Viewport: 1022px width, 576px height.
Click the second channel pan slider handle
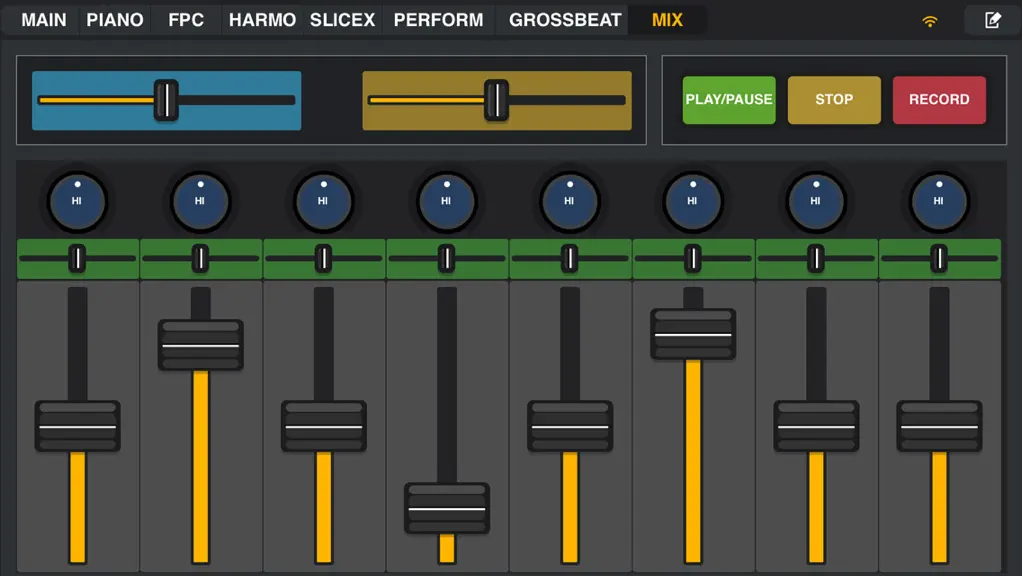coord(200,259)
